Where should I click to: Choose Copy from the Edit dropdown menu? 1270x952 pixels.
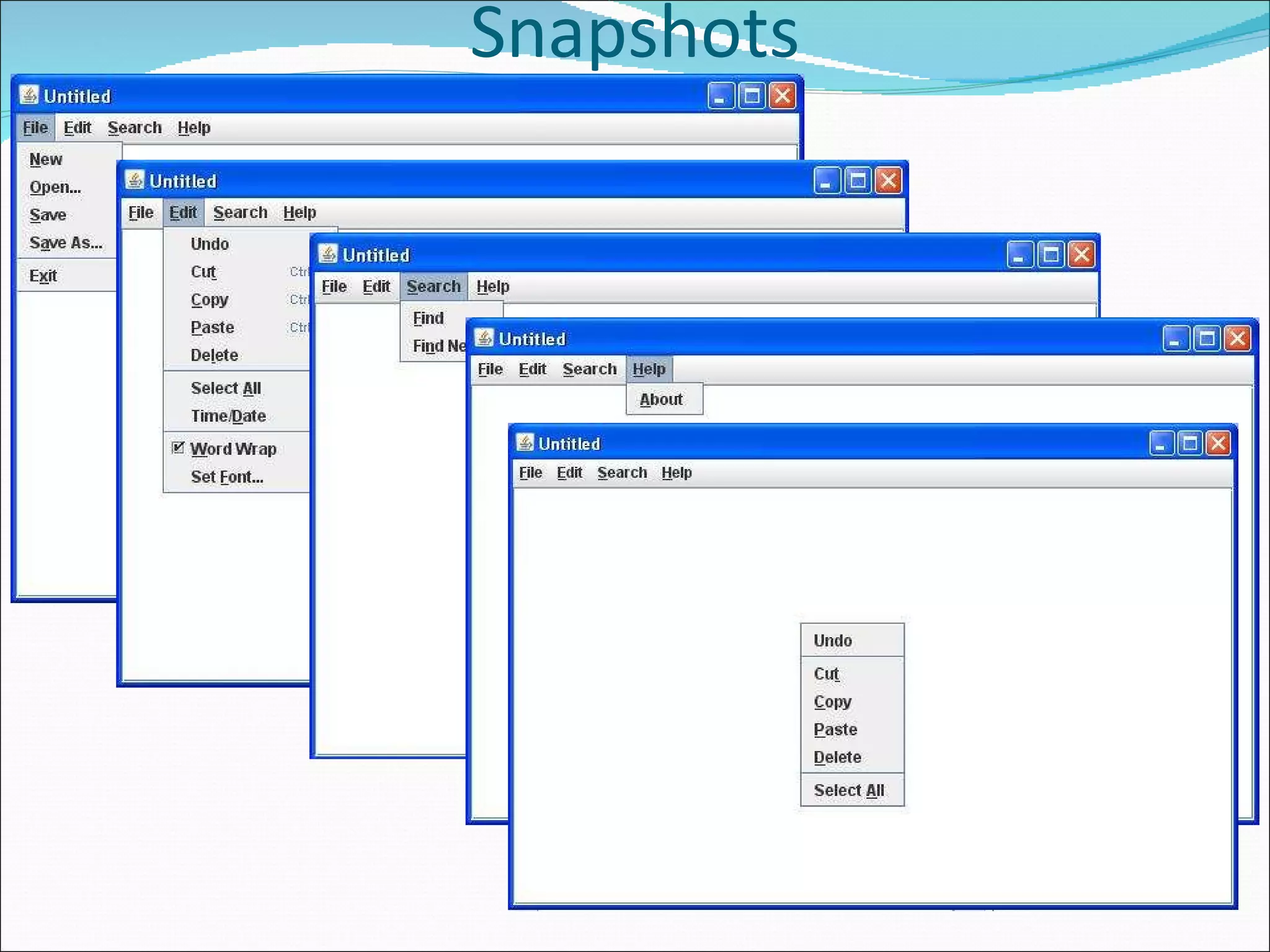238,300
